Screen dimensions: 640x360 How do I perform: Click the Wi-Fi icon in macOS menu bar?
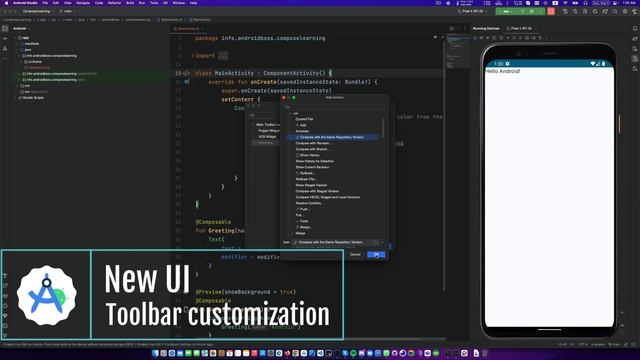(x=565, y=3)
